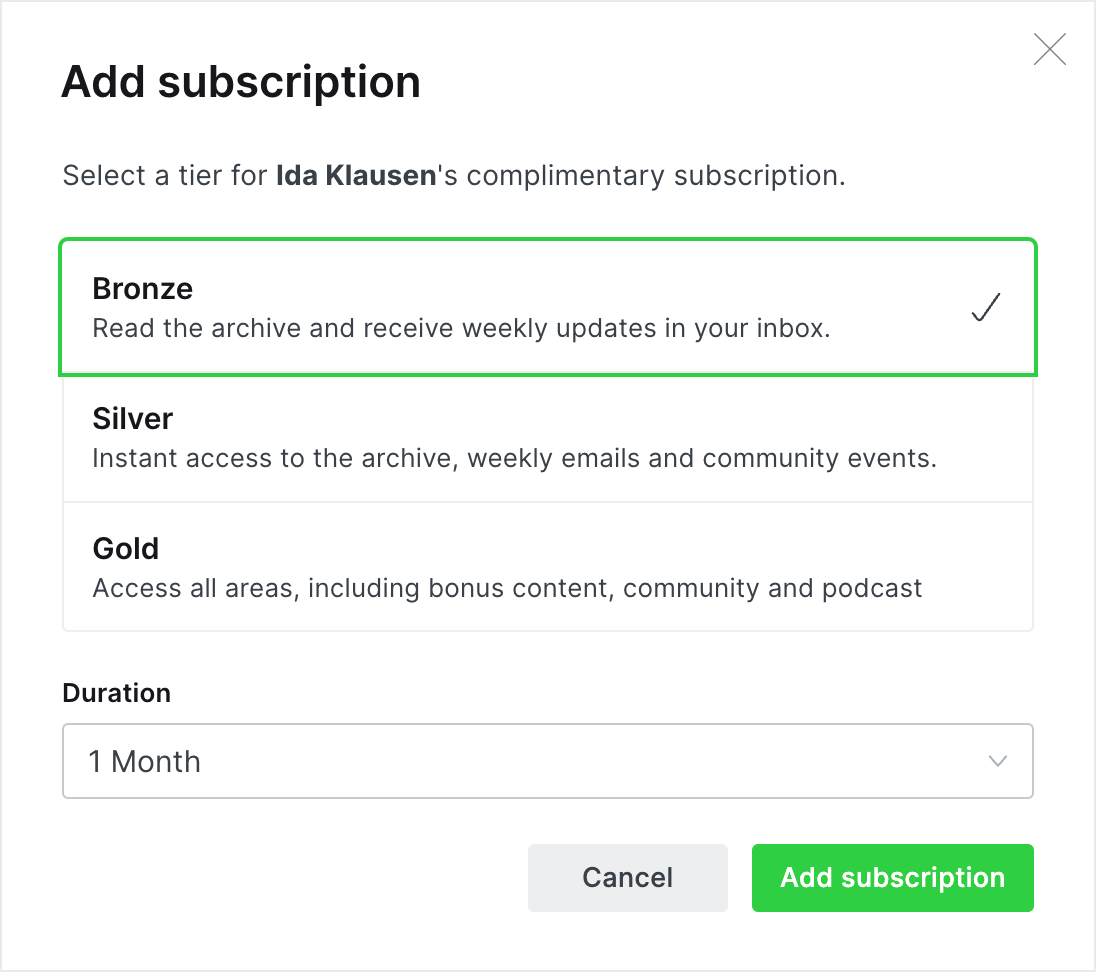1096x972 pixels.
Task: Click Gold's bonus content description text
Action: pyautogui.click(x=507, y=588)
